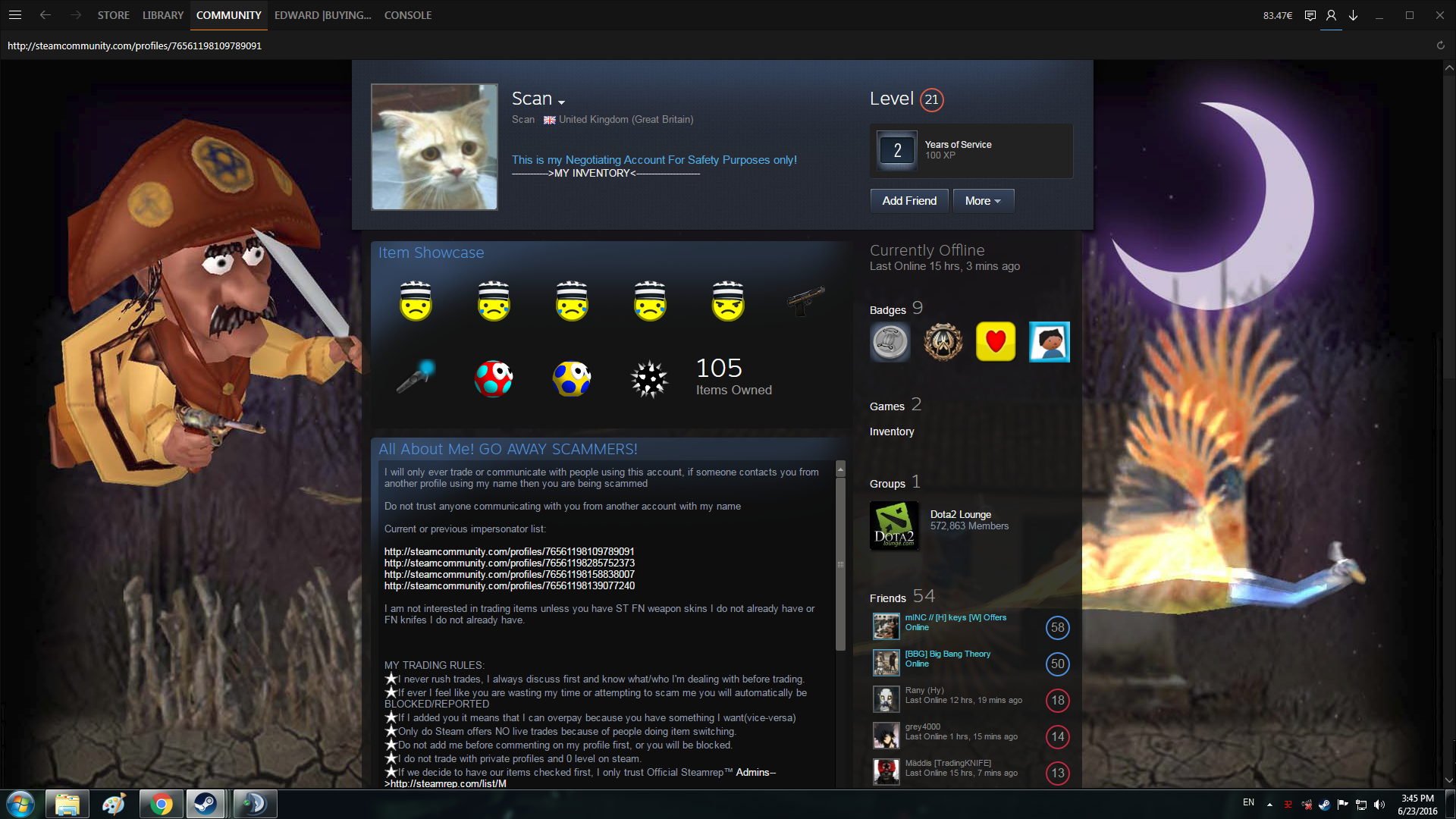1456x819 pixels.
Task: Open the STORE tab
Action: click(x=113, y=15)
